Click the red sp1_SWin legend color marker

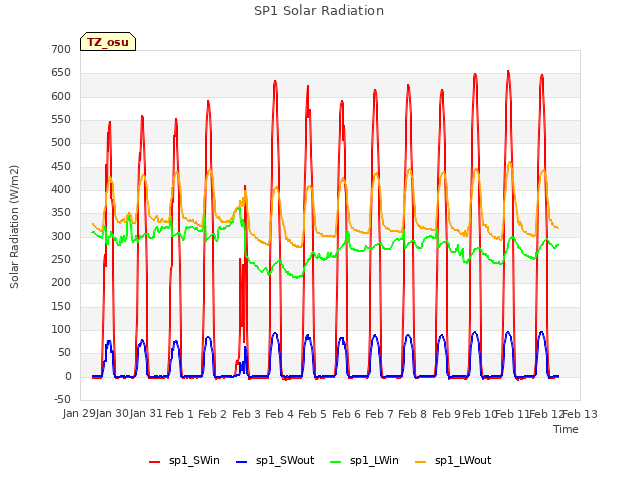point(155,462)
